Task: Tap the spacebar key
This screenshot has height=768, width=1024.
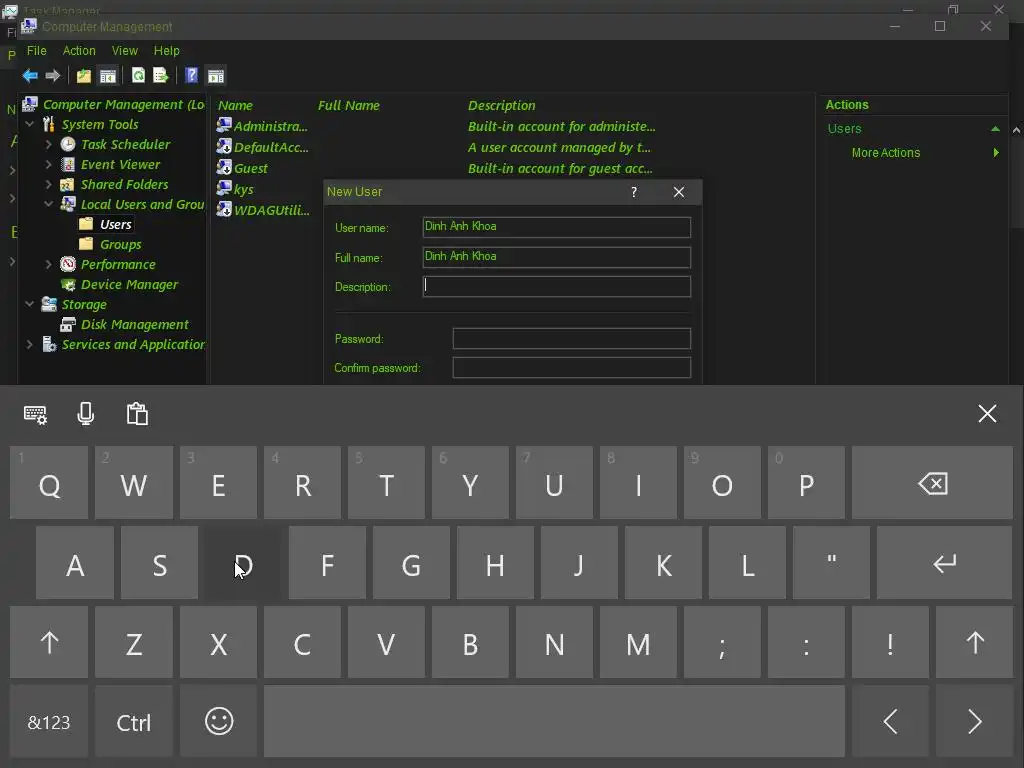Action: coord(554,722)
